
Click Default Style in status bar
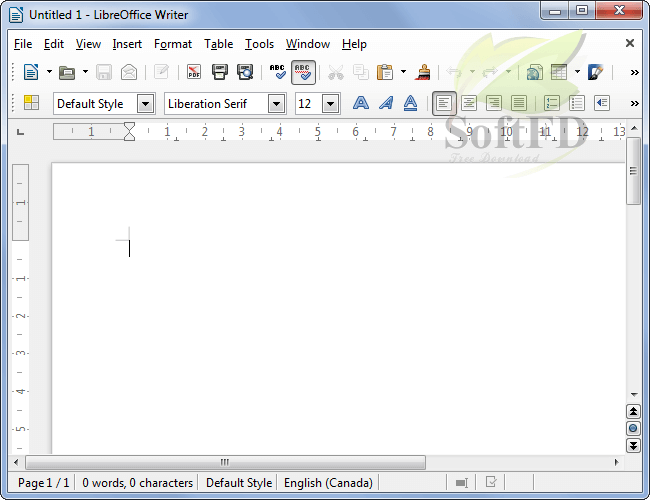239,483
